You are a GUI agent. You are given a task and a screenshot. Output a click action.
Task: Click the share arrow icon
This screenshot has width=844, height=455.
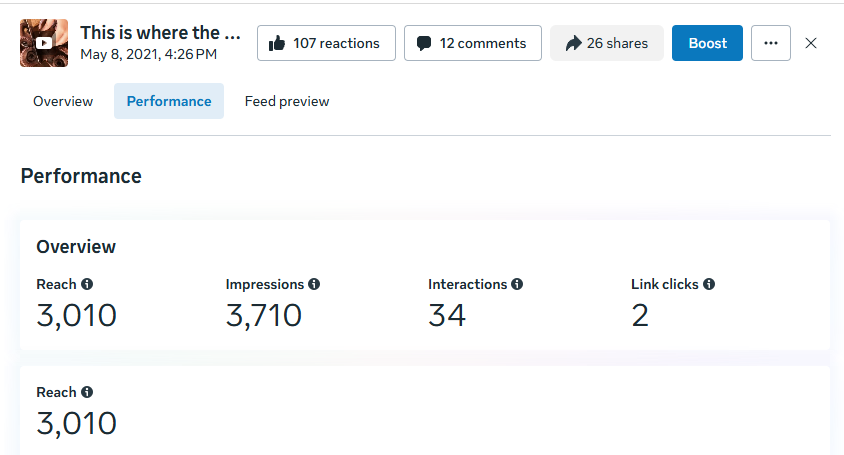(573, 43)
